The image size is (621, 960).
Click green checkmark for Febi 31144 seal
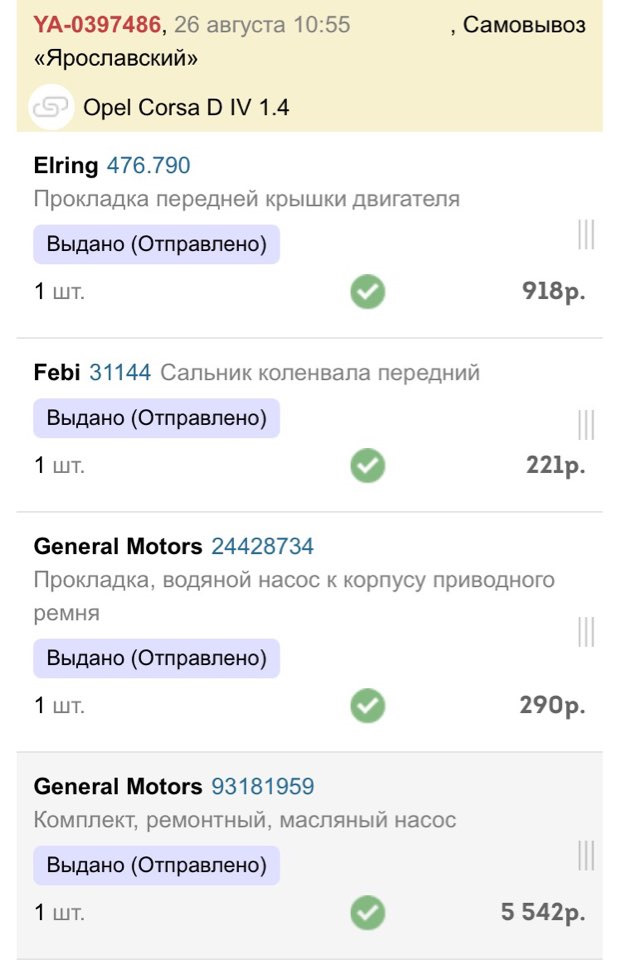(367, 465)
